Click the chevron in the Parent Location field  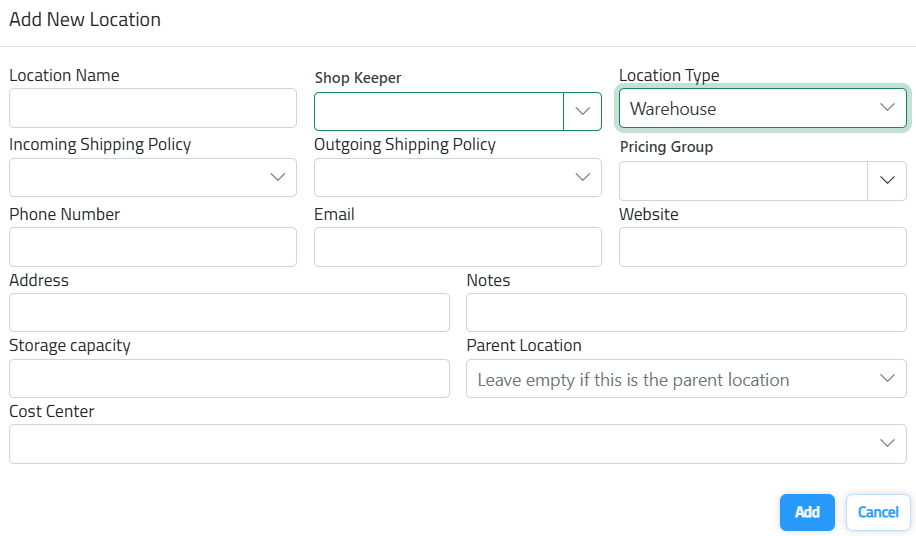tap(886, 379)
